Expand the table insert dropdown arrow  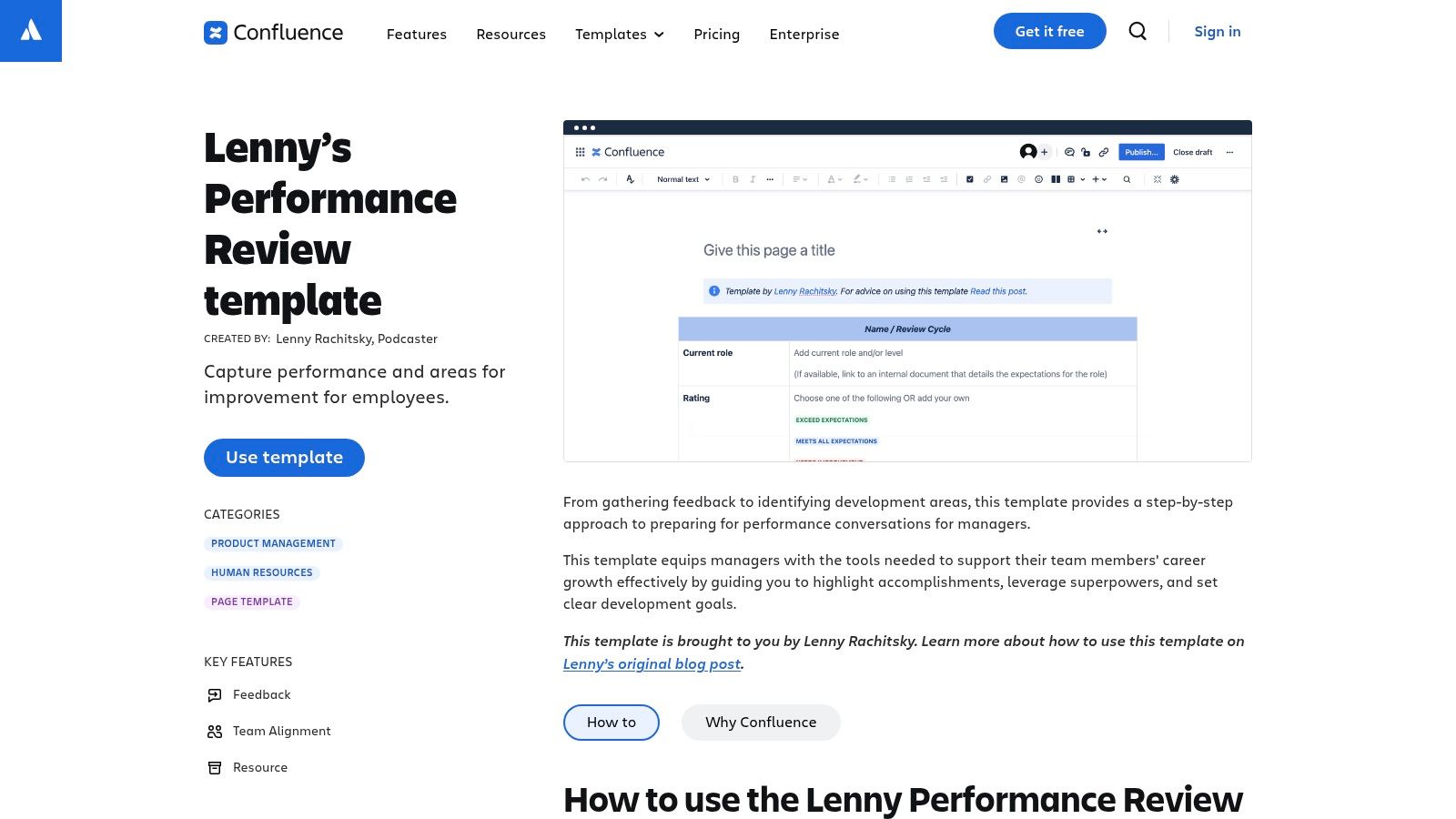(x=1082, y=179)
